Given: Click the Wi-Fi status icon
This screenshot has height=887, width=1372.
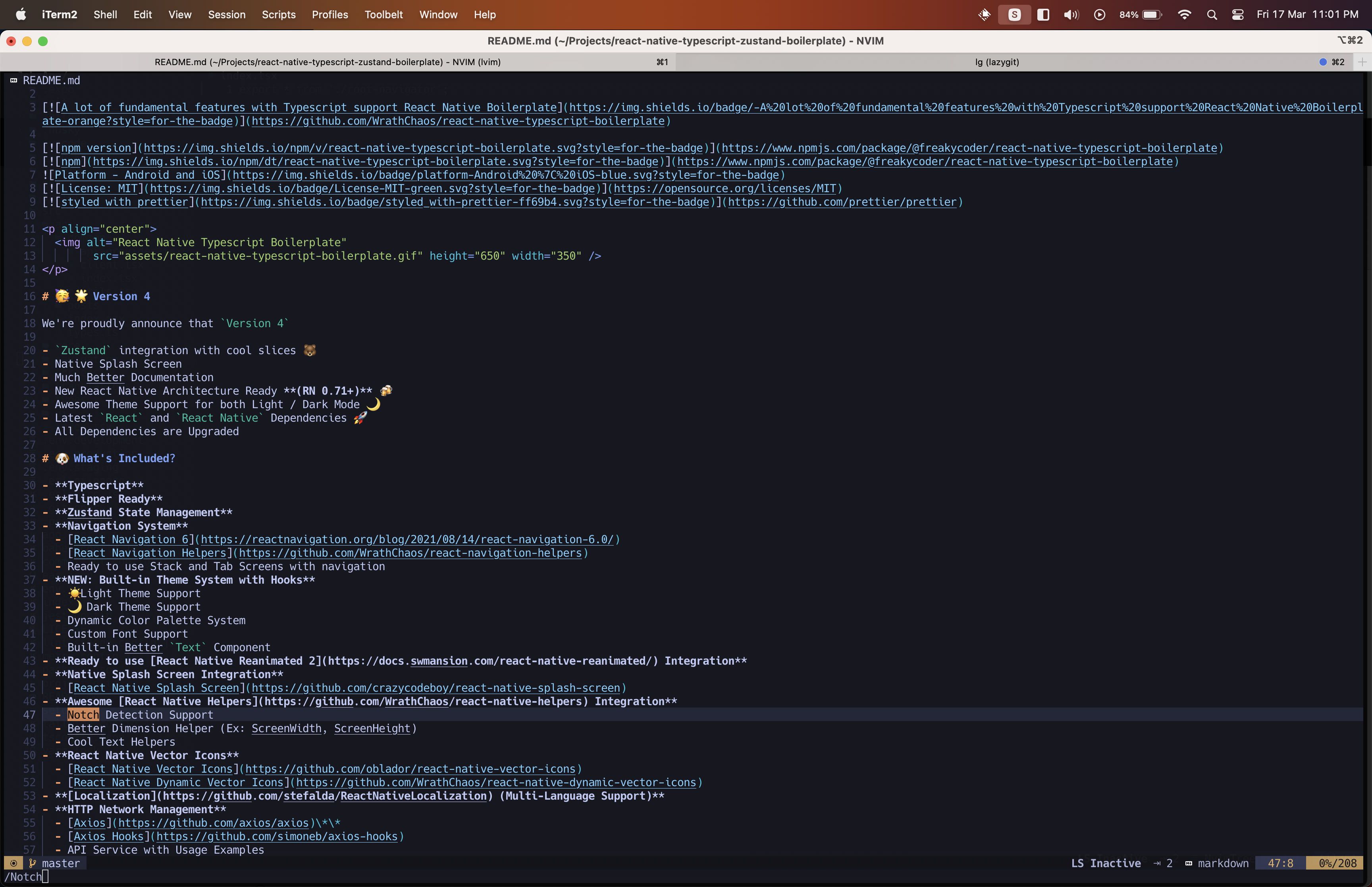Looking at the screenshot, I should point(1184,14).
